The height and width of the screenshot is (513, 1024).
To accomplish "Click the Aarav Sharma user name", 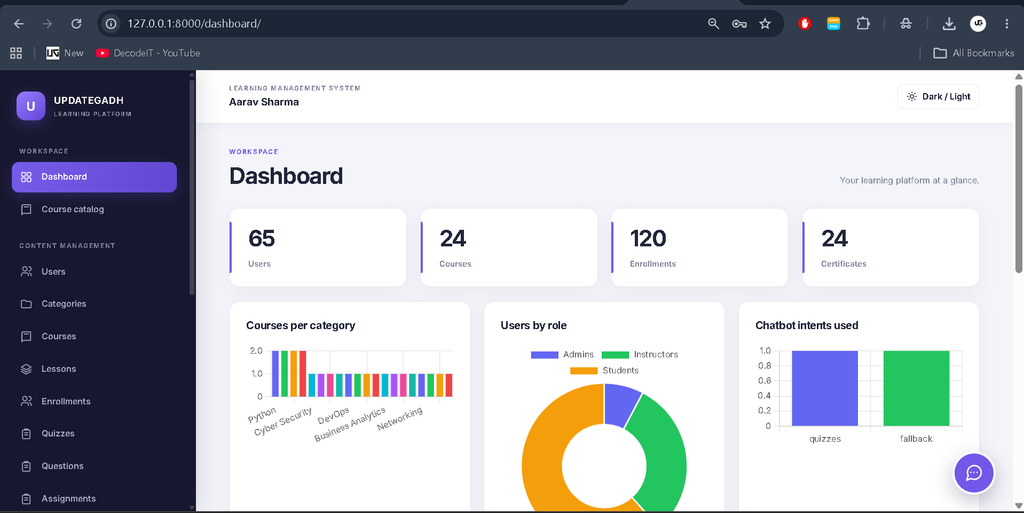I will pyautogui.click(x=264, y=102).
